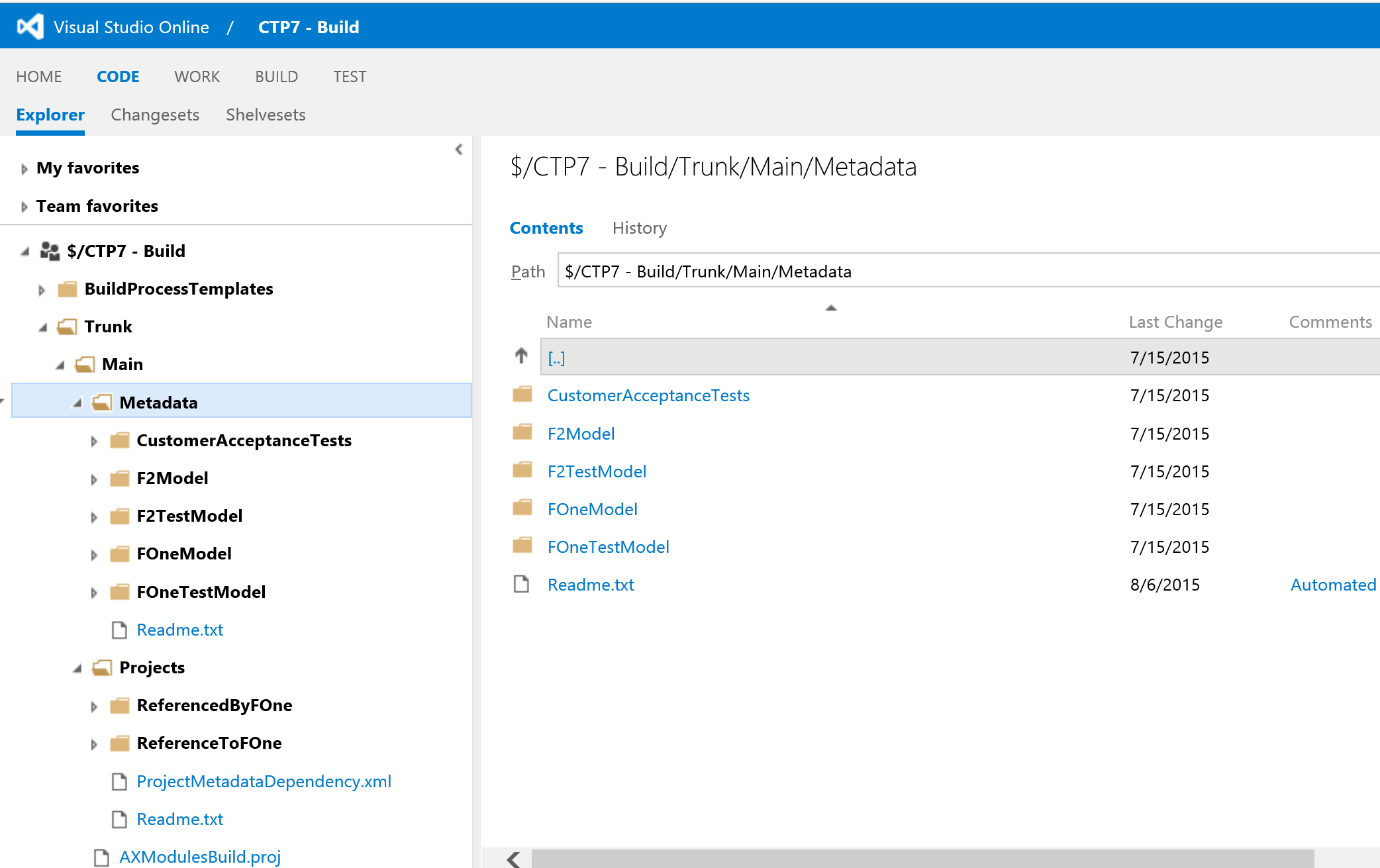Click the Path input field
Image resolution: width=1380 pixels, height=868 pixels.
[970, 272]
